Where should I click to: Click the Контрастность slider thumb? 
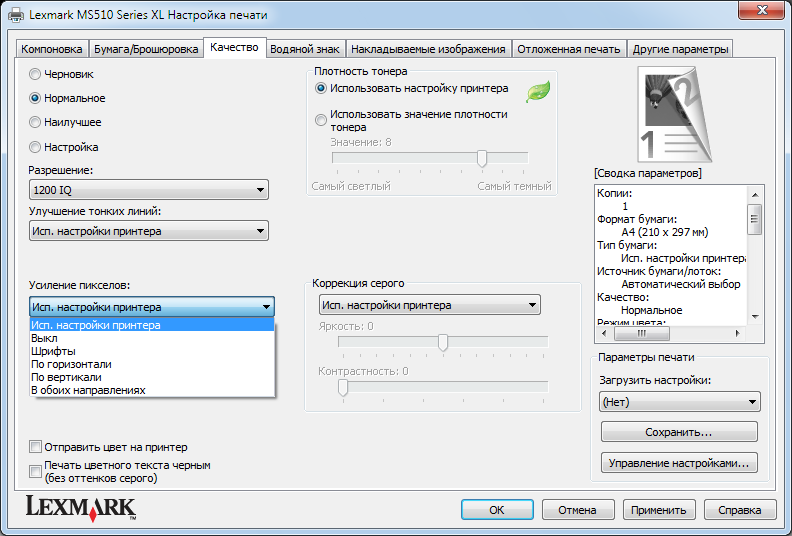point(343,387)
